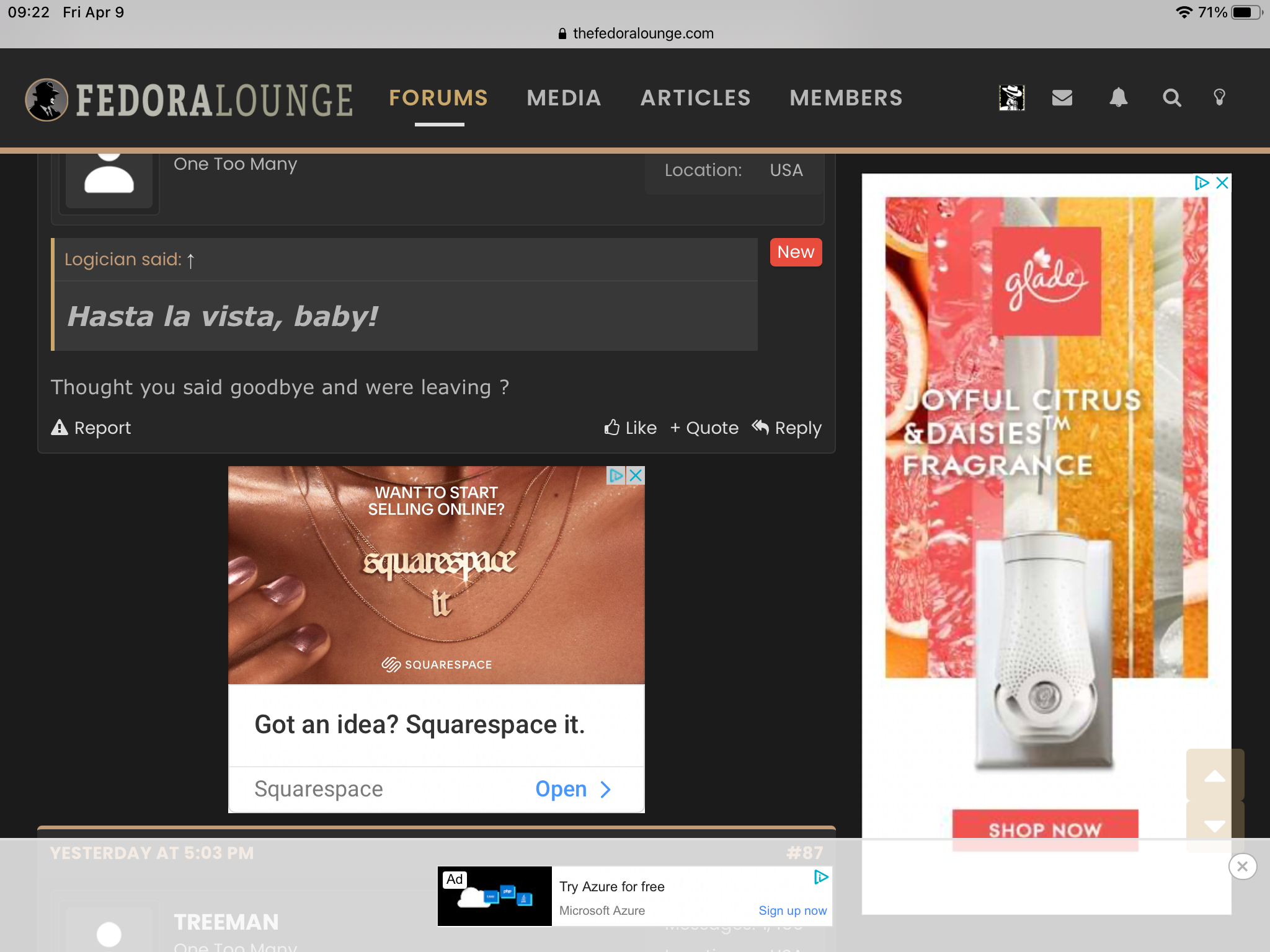This screenshot has width=1270, height=952.
Task: Click the location value USA
Action: point(786,170)
